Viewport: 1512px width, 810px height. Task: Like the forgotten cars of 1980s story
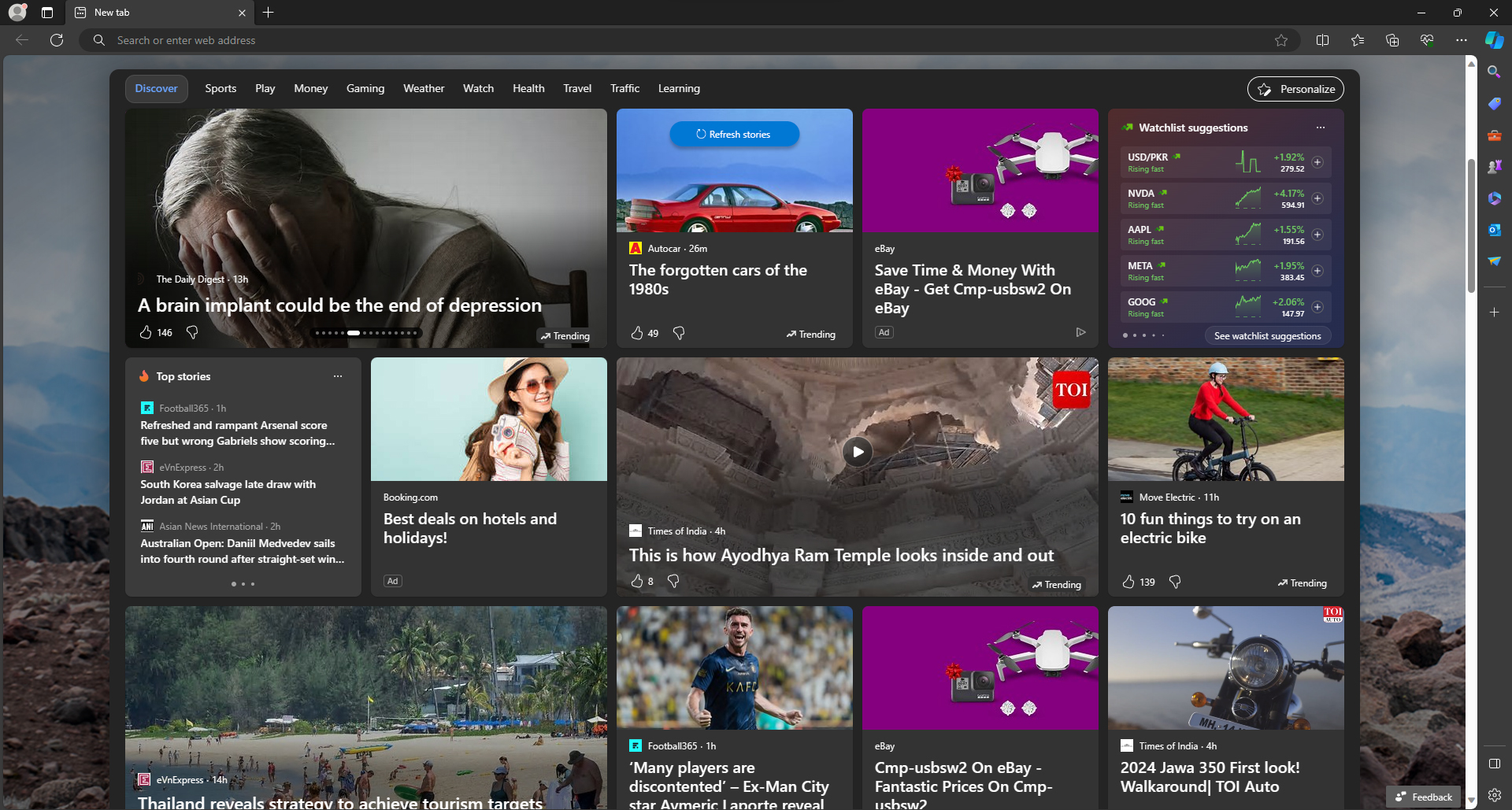(x=637, y=333)
